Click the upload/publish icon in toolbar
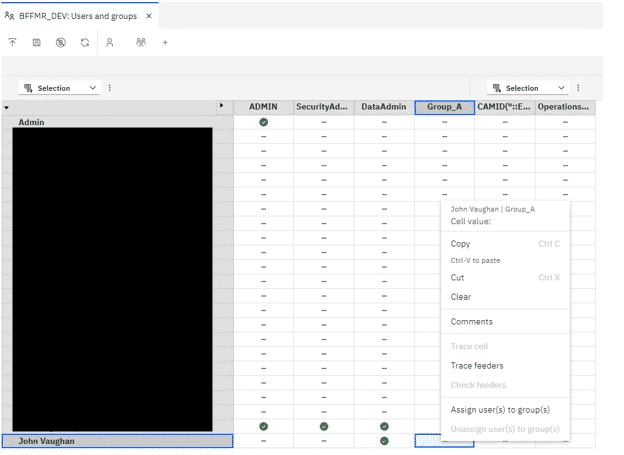This screenshot has width=624, height=455. click(13, 43)
